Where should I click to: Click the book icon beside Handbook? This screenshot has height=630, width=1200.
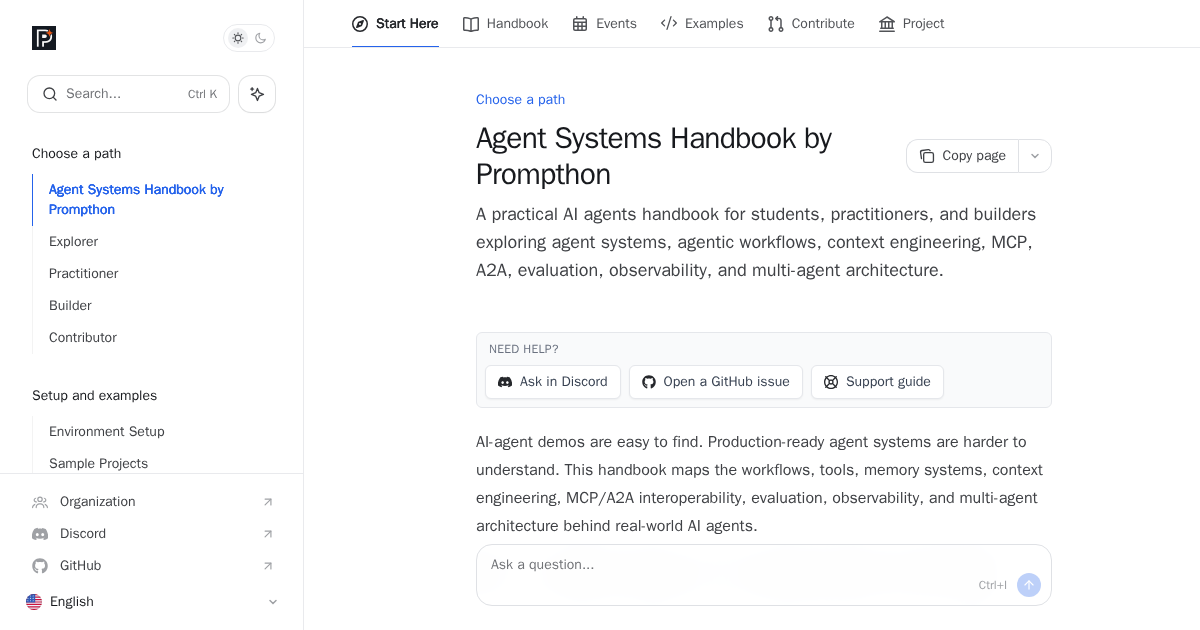(471, 24)
